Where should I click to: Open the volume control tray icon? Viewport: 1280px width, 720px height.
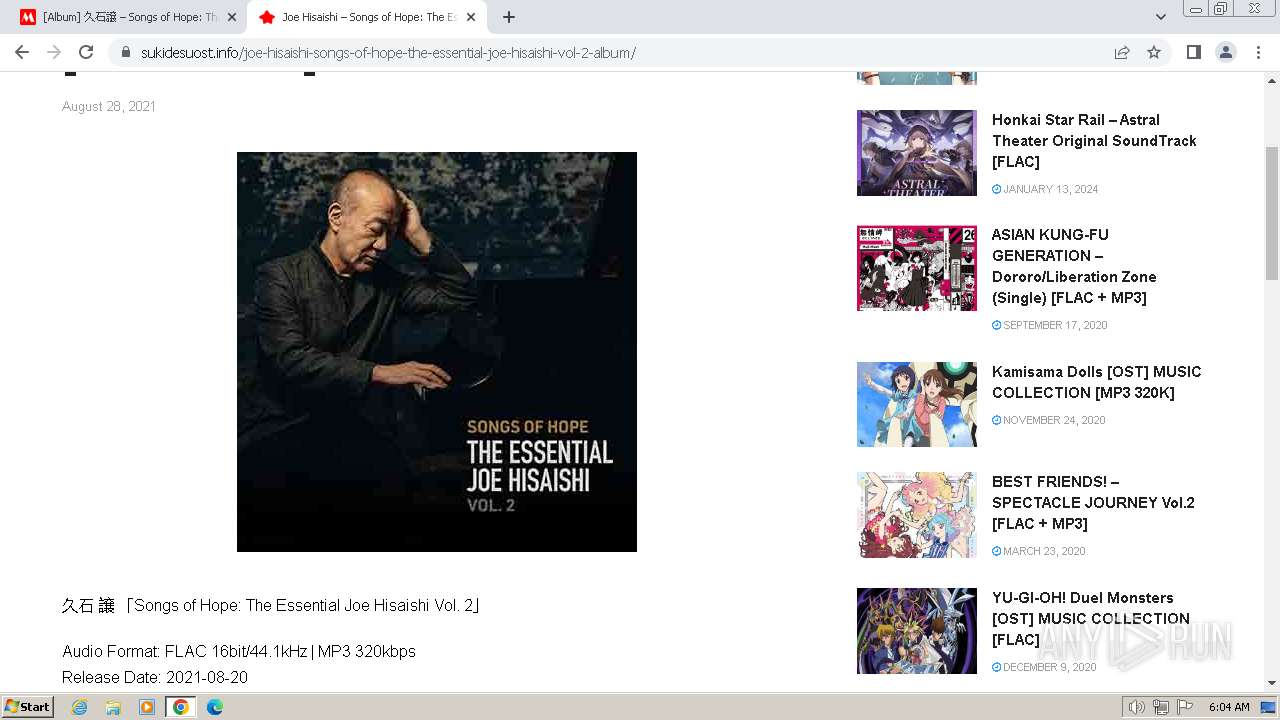click(x=1137, y=707)
